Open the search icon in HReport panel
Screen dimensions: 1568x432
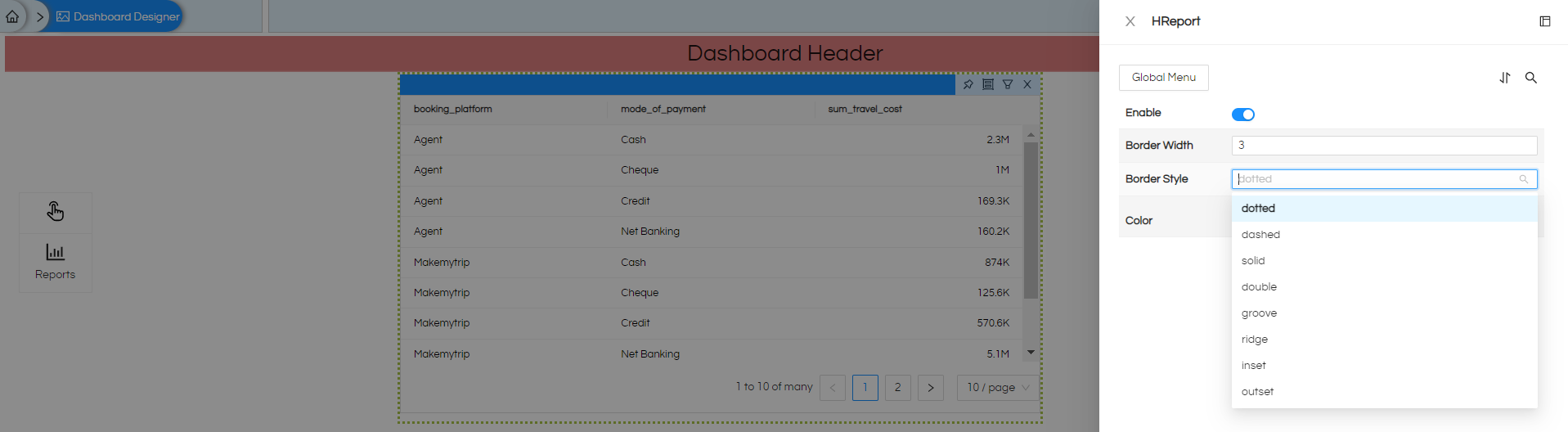click(x=1531, y=78)
